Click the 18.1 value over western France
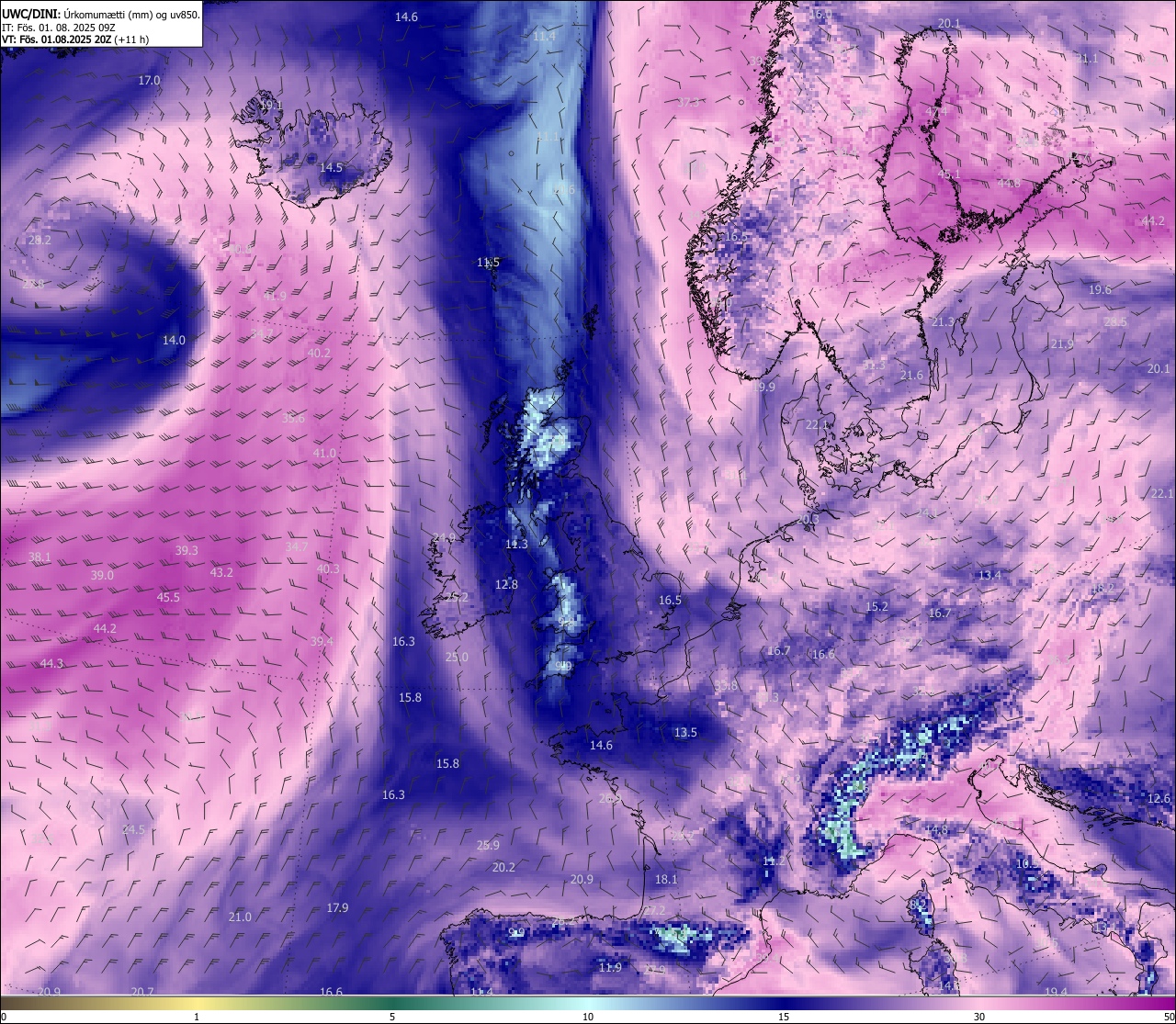This screenshot has height=1024, width=1176. pos(666,880)
